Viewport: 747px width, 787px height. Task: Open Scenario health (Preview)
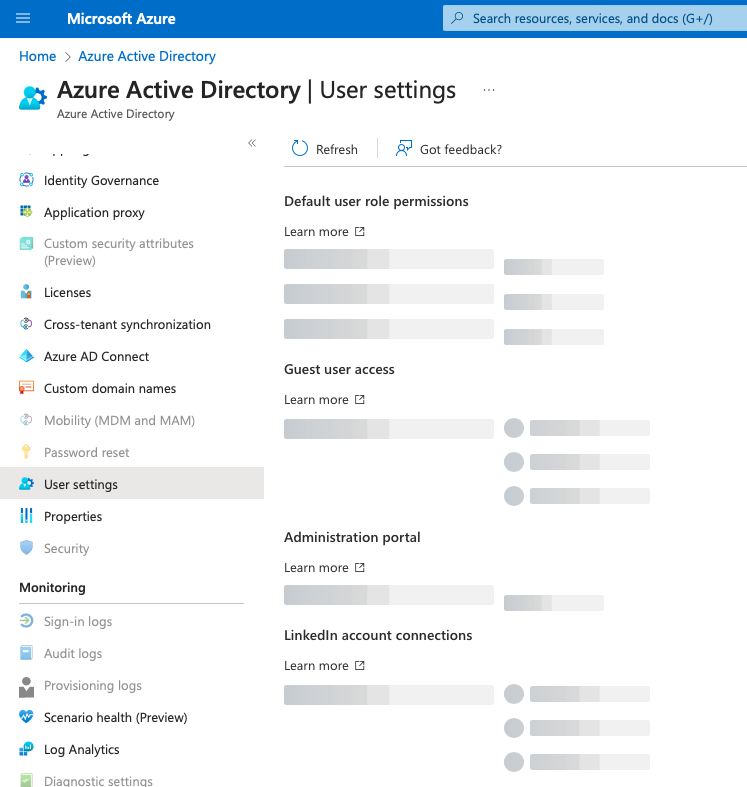[115, 717]
